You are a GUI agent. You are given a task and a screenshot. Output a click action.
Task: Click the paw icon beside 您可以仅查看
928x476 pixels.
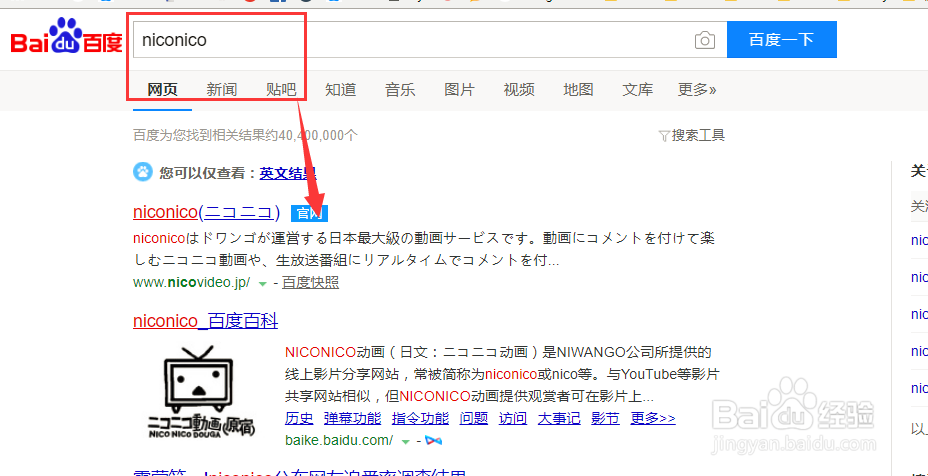(143, 173)
